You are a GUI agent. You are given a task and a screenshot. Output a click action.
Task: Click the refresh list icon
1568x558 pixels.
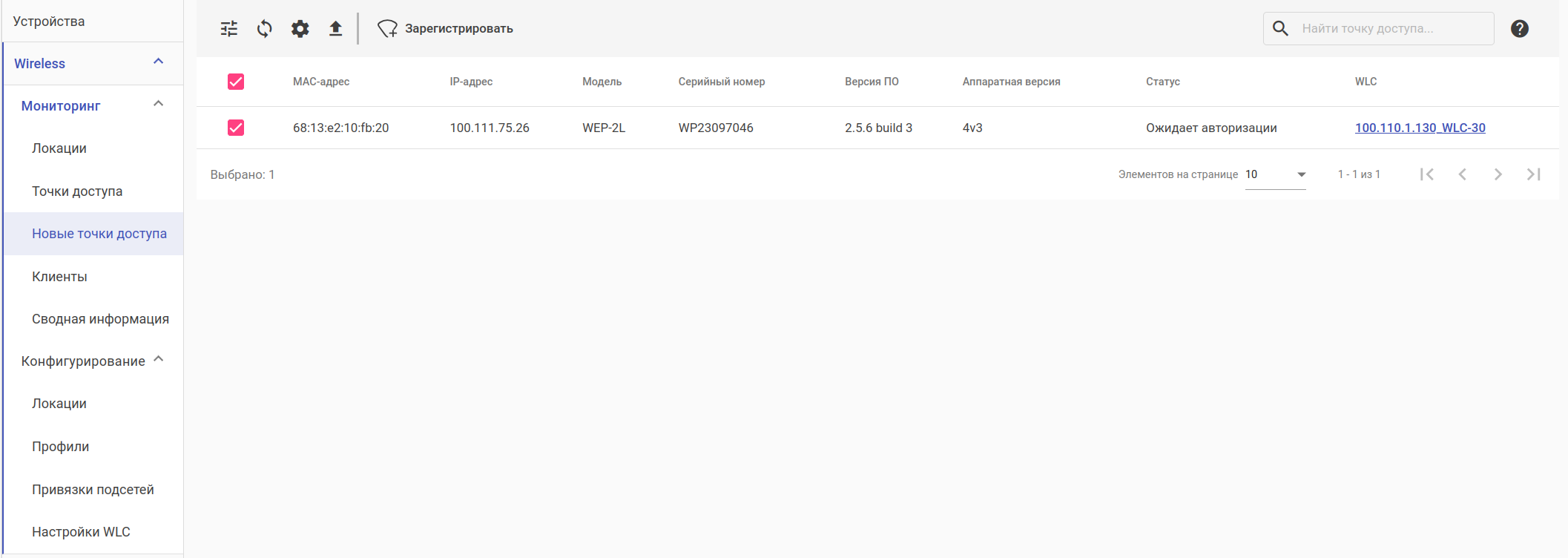265,29
